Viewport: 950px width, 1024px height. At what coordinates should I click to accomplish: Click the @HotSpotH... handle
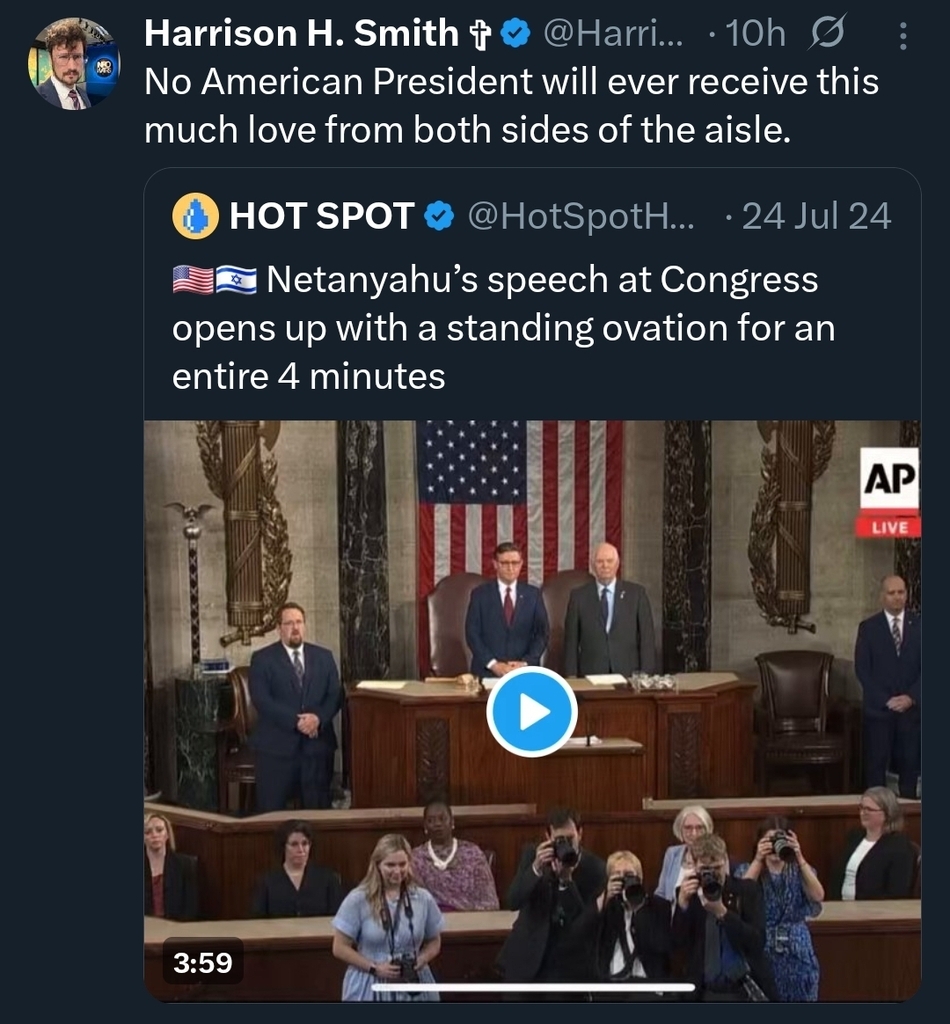[580, 216]
